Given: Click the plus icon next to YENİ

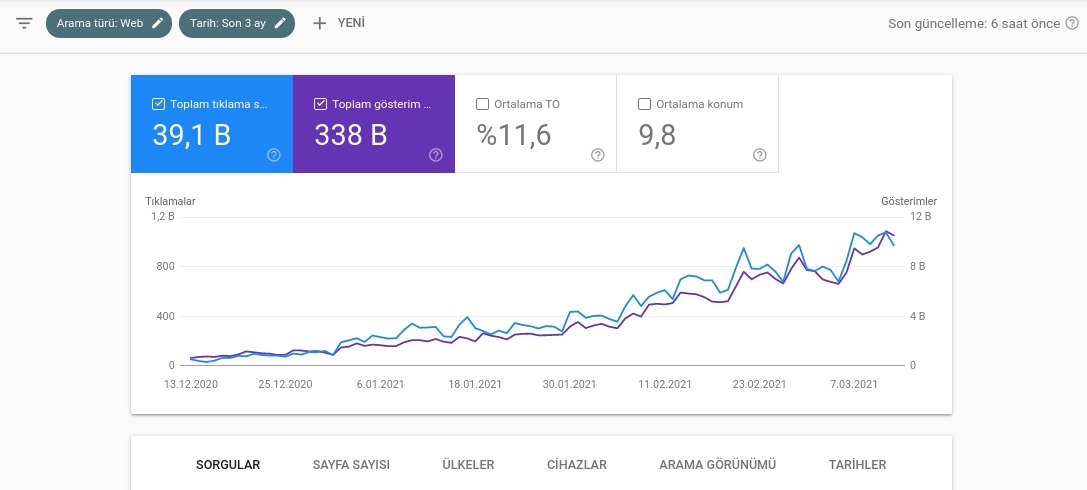Looking at the screenshot, I should 320,23.
